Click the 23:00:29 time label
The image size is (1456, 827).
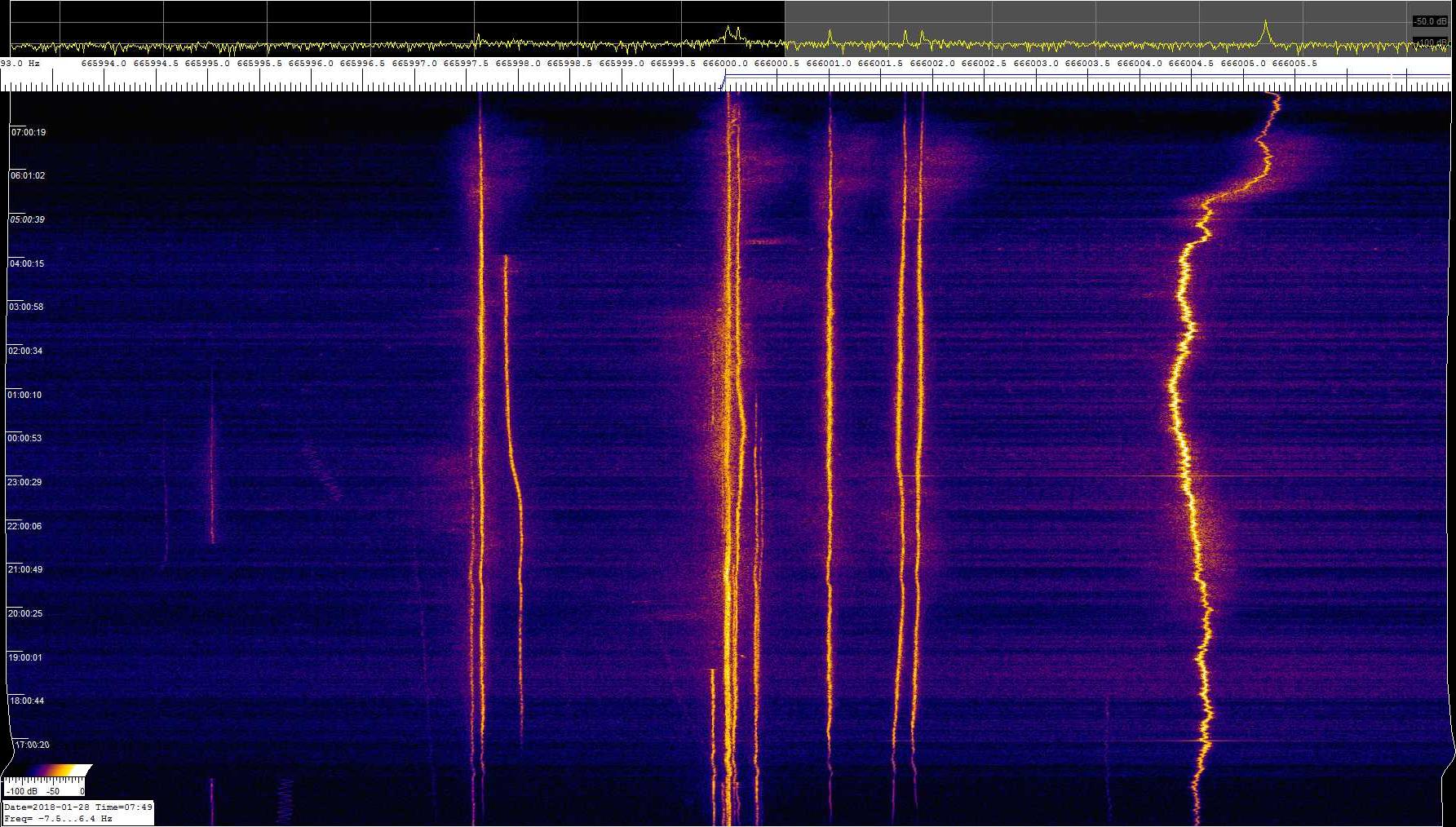tap(24, 482)
